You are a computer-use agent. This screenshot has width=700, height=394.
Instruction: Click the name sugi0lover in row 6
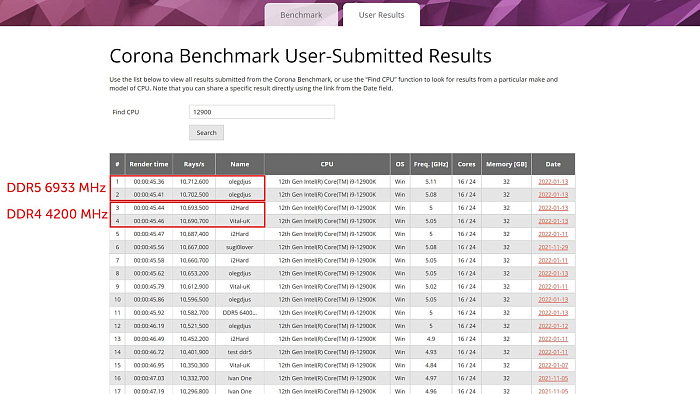(240, 247)
